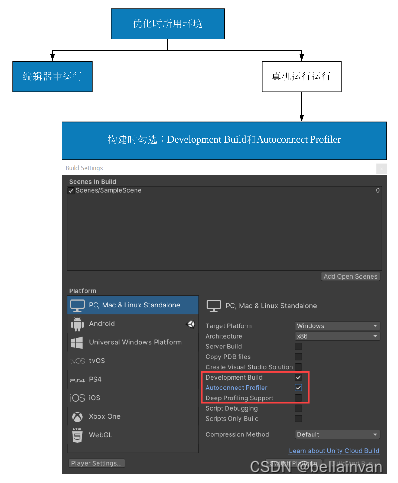The height and width of the screenshot is (483, 398).
Task: Click the Platform section heading
Action: pos(83,291)
